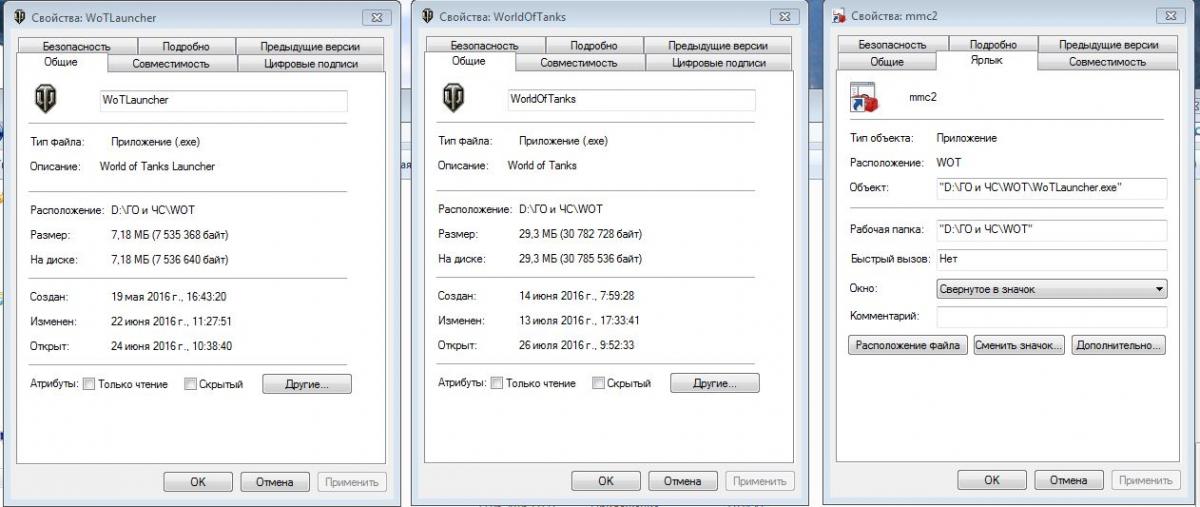
Task: Click created date '19 мая 2016 г., 16:43:20'
Action: click(169, 297)
